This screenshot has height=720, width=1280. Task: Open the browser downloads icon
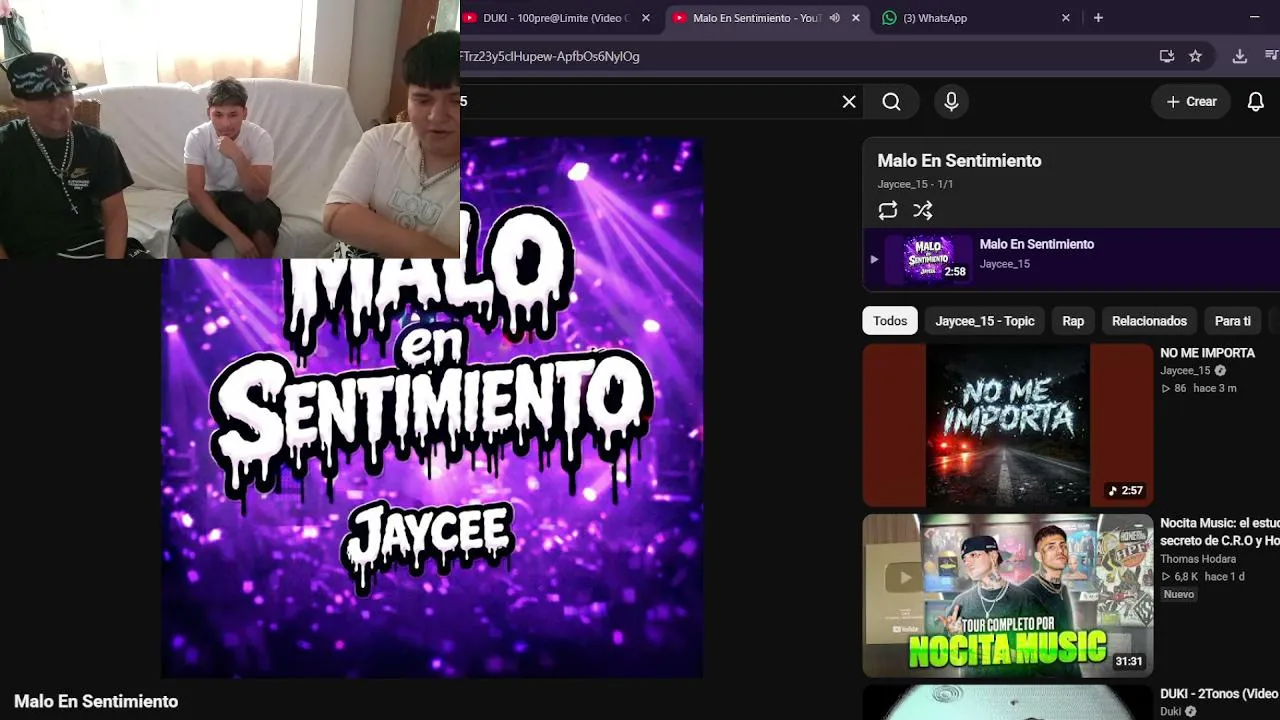click(x=1239, y=56)
